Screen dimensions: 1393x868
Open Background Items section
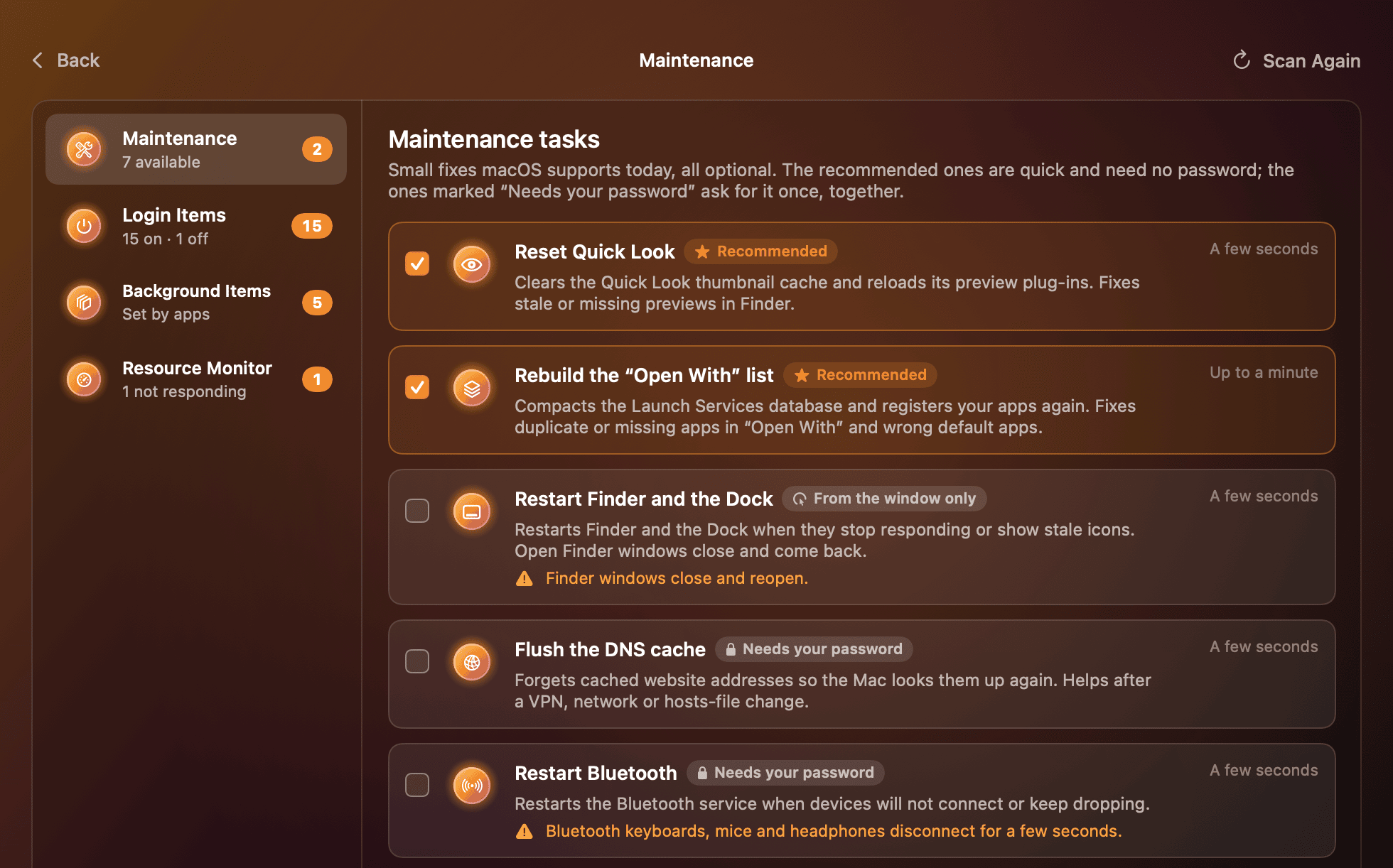[196, 303]
